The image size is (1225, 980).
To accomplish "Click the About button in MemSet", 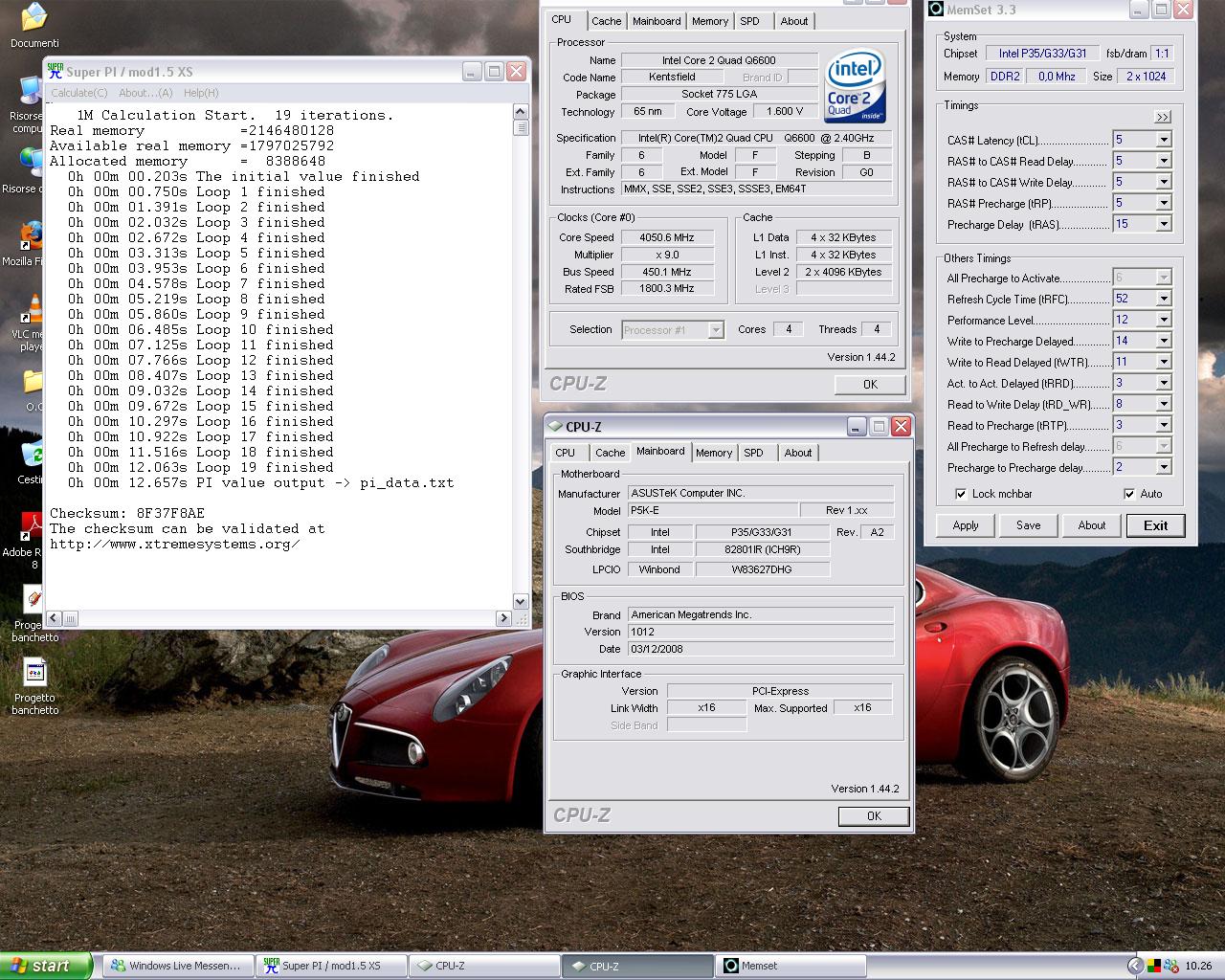I will pos(1092,525).
